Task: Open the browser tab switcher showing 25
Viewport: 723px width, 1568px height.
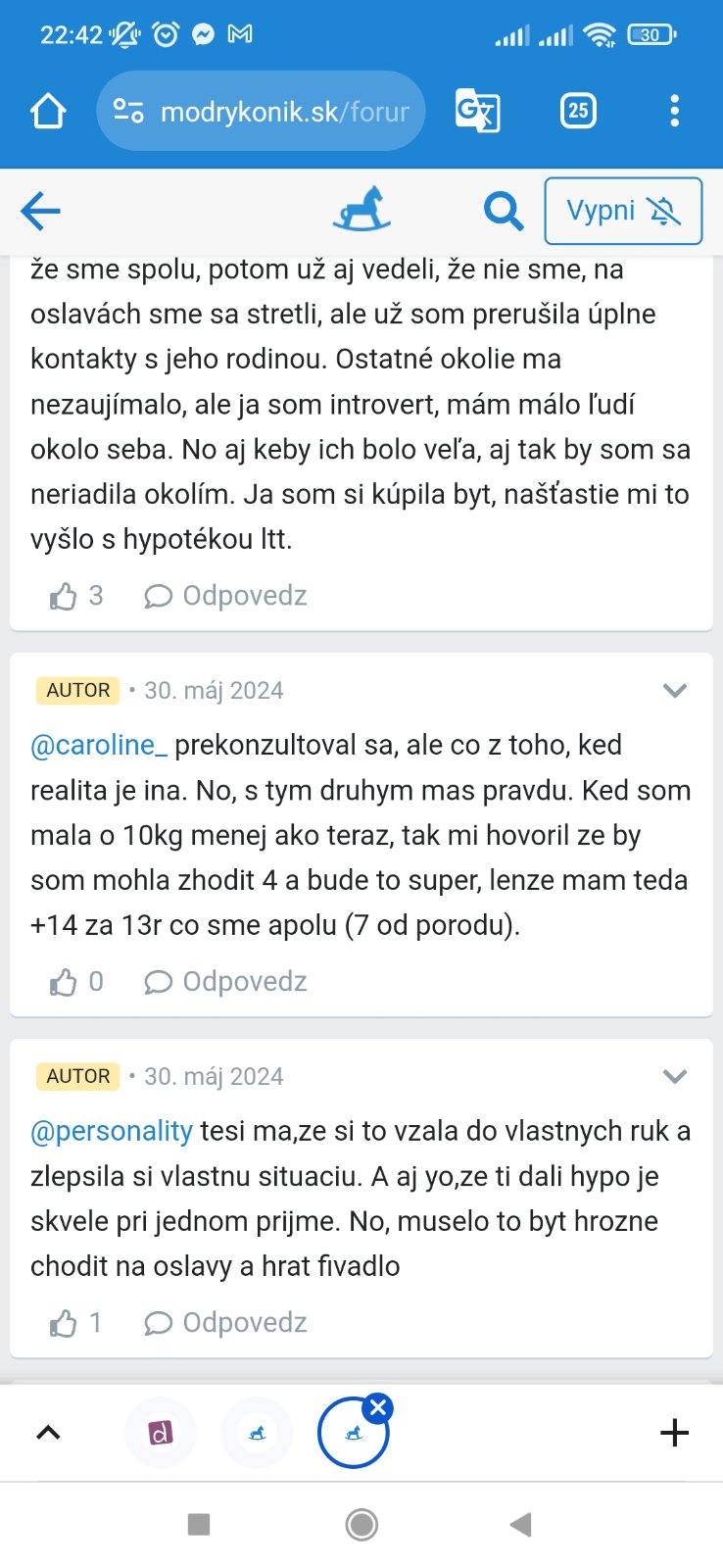Action: 578,111
